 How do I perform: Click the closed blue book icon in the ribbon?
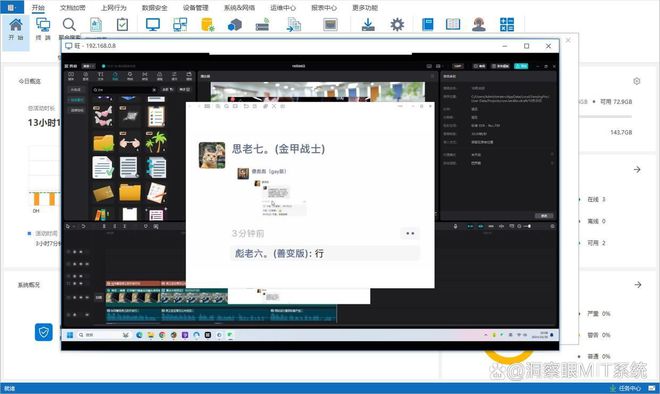click(x=428, y=25)
